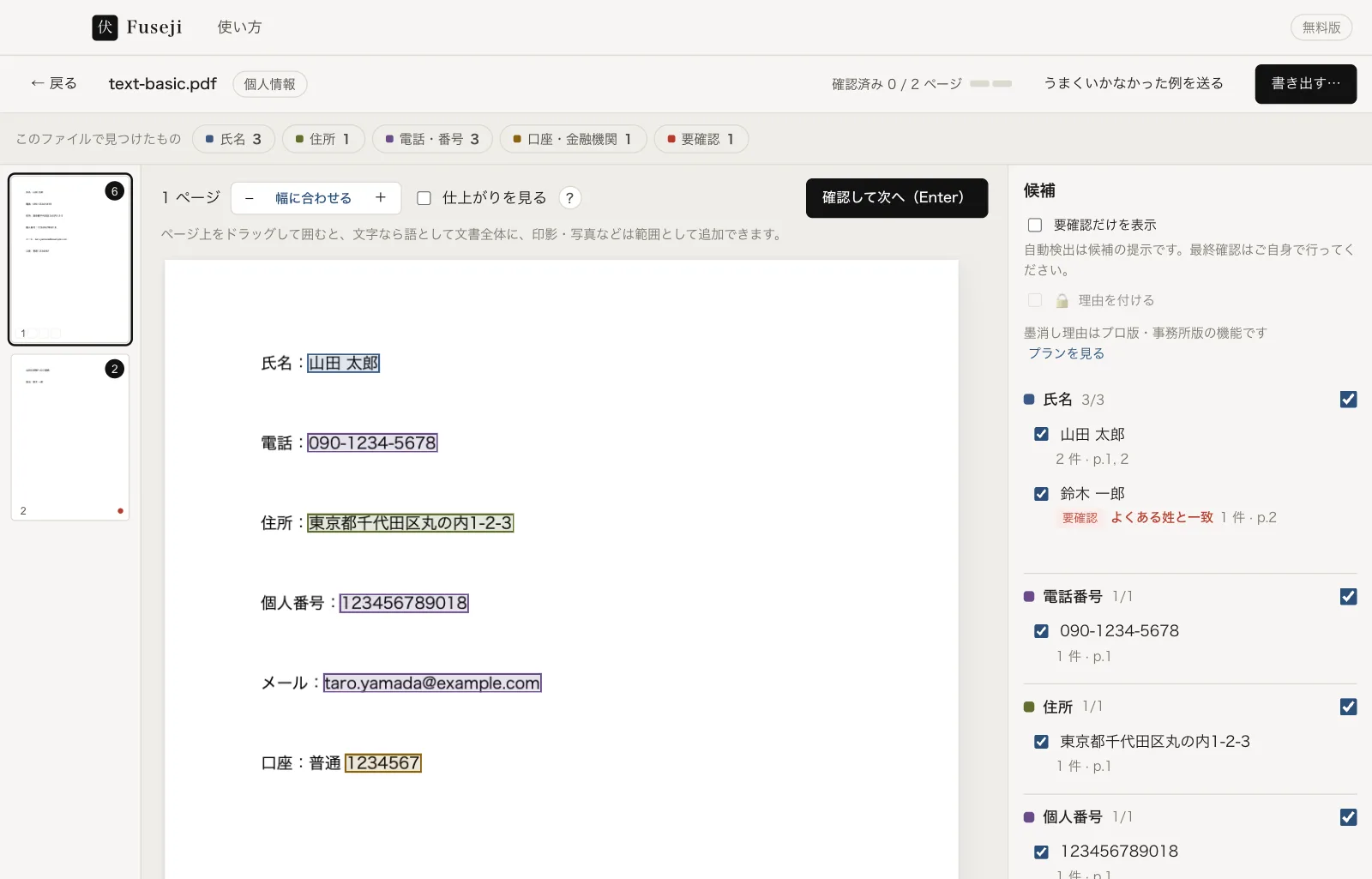Click the lock icon beside 理由を付ける
This screenshot has width=1372, height=879.
(x=1062, y=300)
